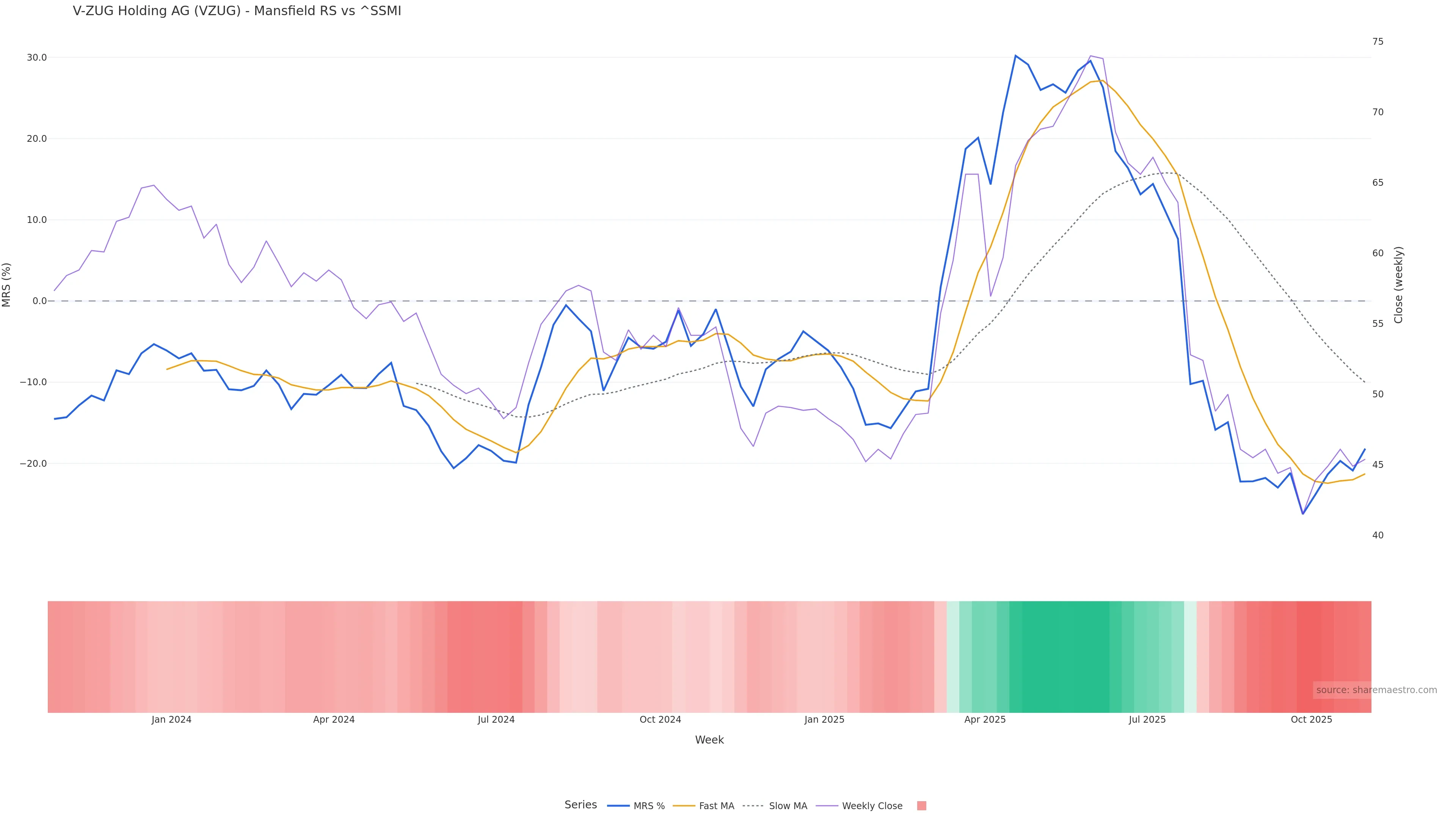Select the Oct 2025 x-axis tick label
Viewport: 1456px width, 819px height.
(1311, 720)
